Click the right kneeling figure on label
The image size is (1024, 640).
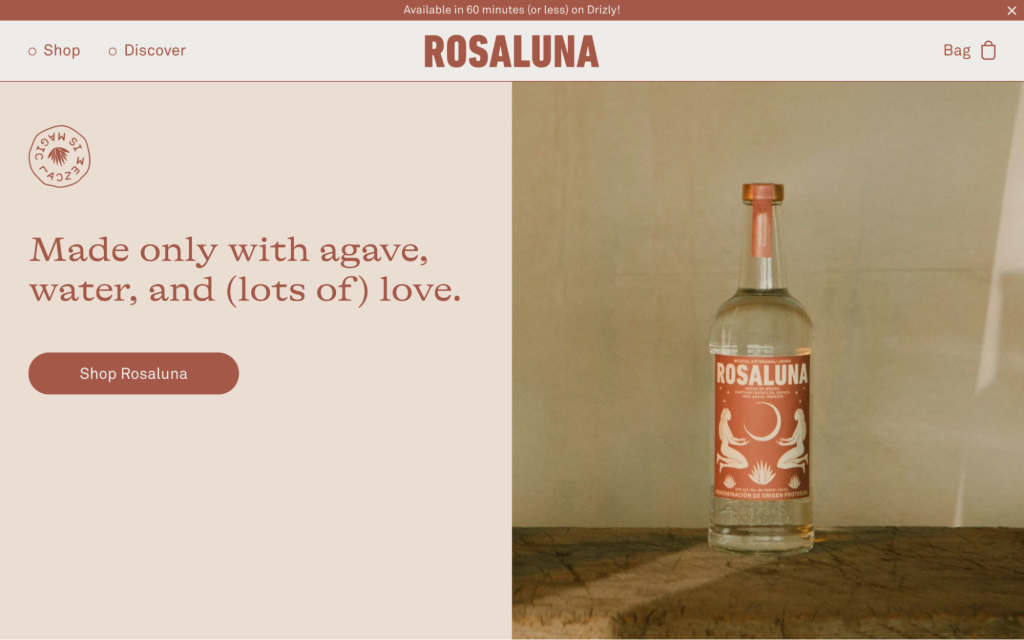(792, 440)
